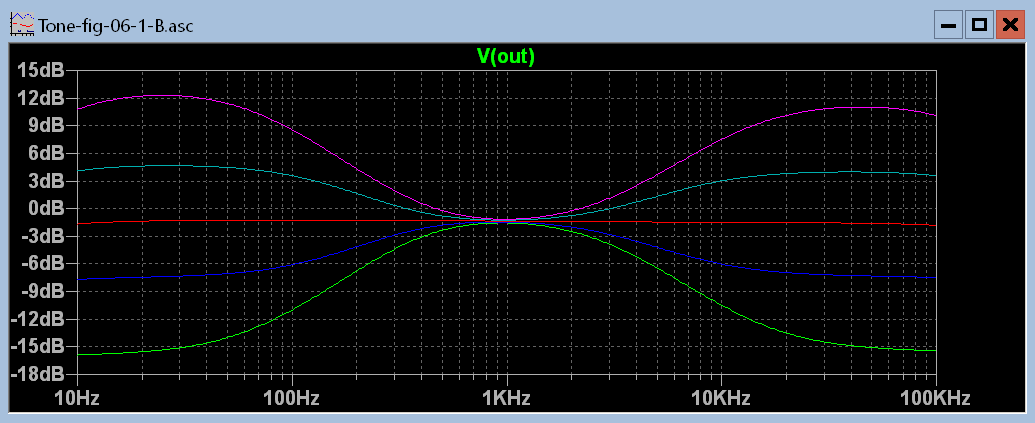Click the -9dB vertical axis label
Image resolution: width=1035 pixels, height=423 pixels.
(x=42, y=291)
